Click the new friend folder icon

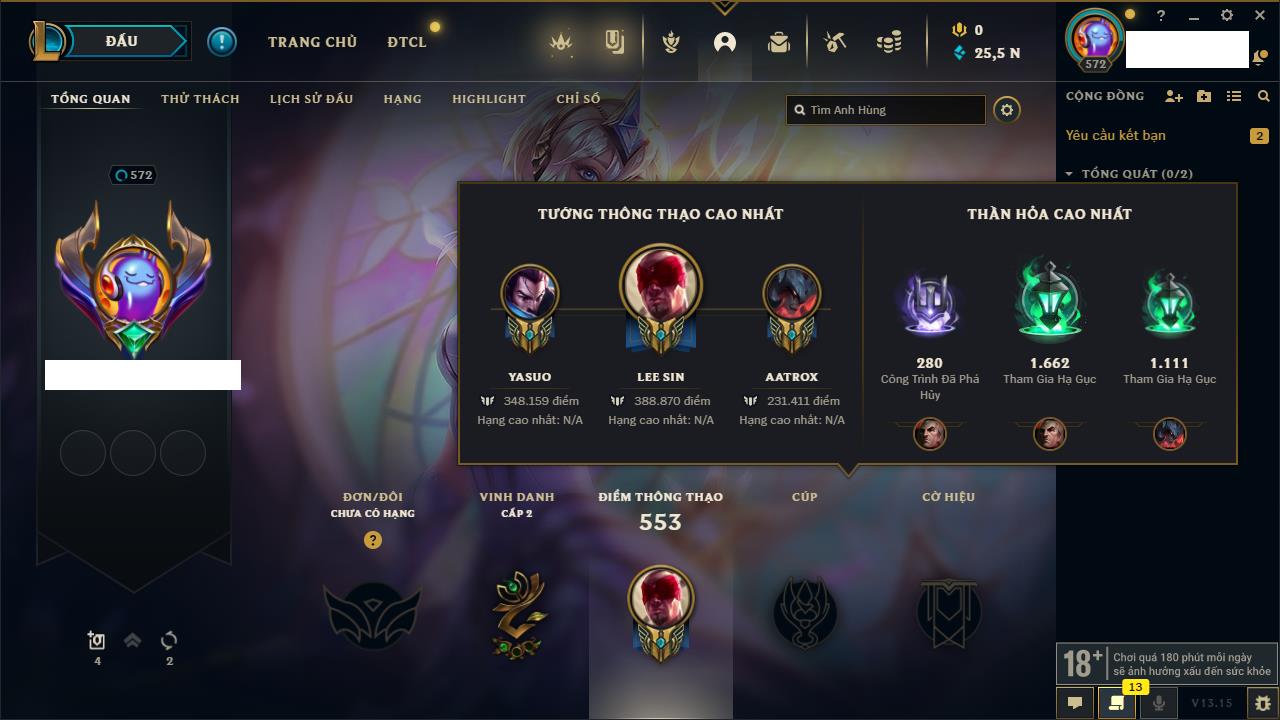[1204, 96]
